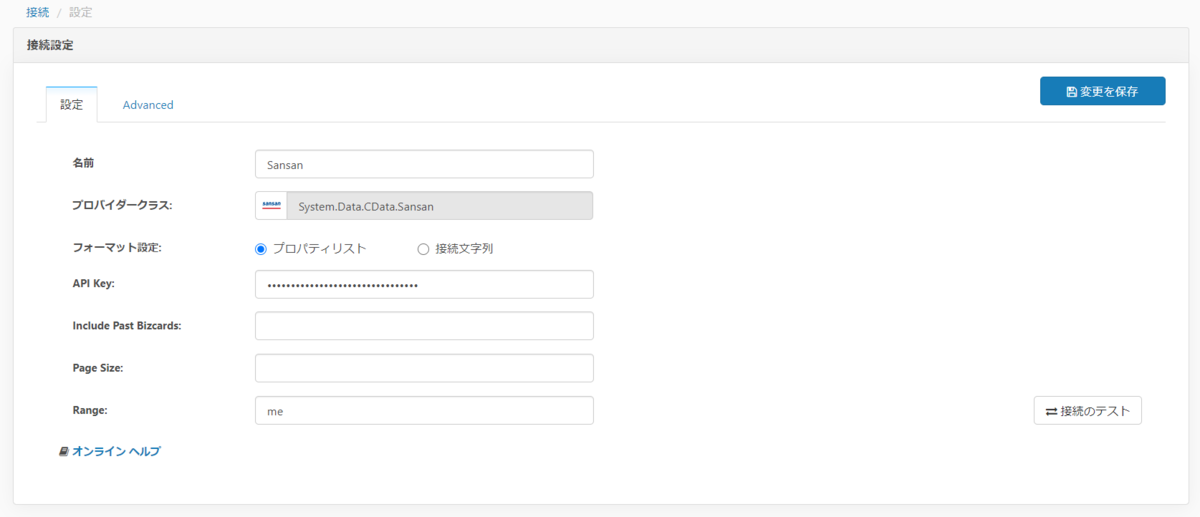Click the Include Past Bizcards: label
Image resolution: width=1200 pixels, height=517 pixels.
tap(127, 326)
